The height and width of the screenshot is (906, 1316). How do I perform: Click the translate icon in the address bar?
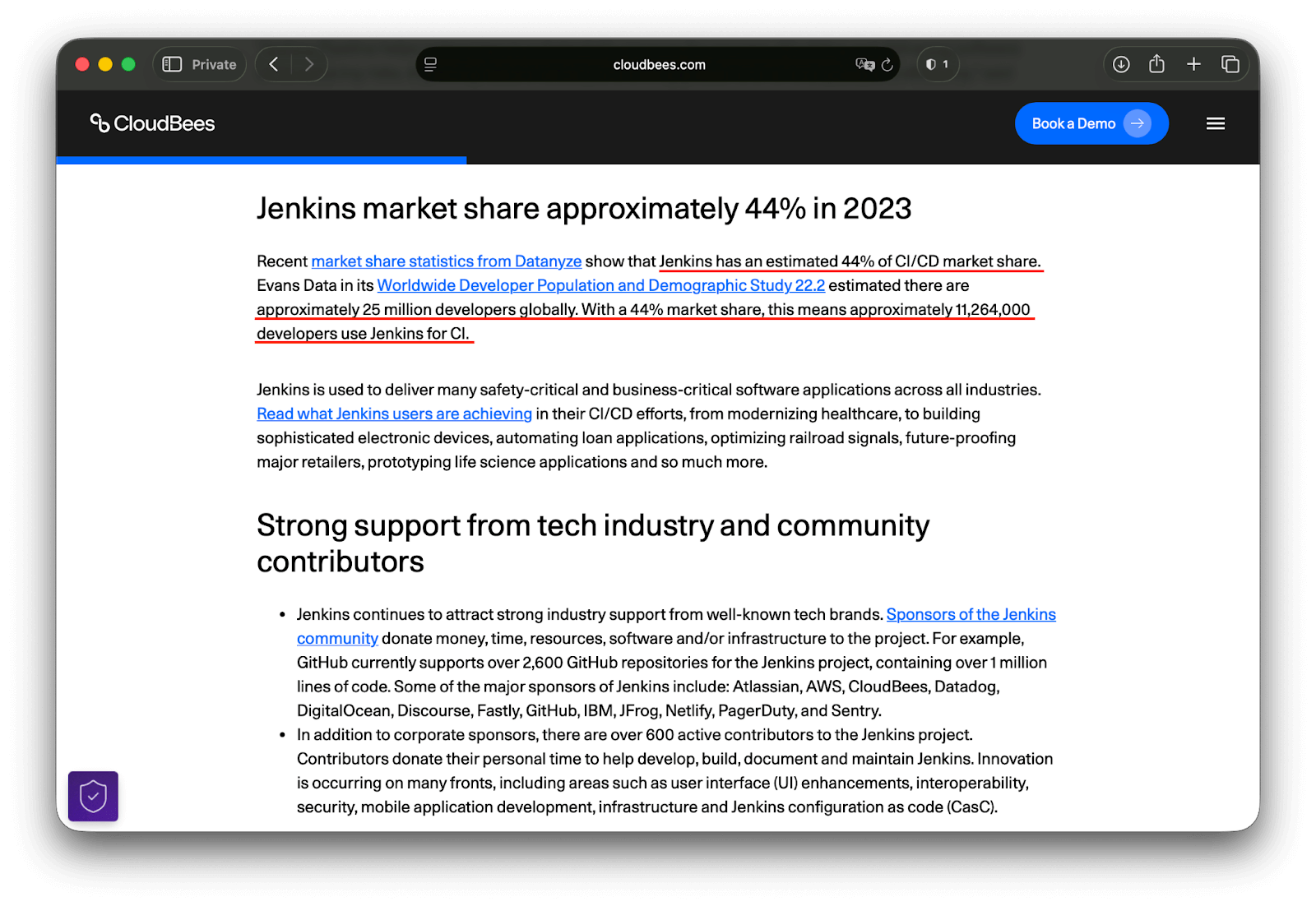[864, 64]
